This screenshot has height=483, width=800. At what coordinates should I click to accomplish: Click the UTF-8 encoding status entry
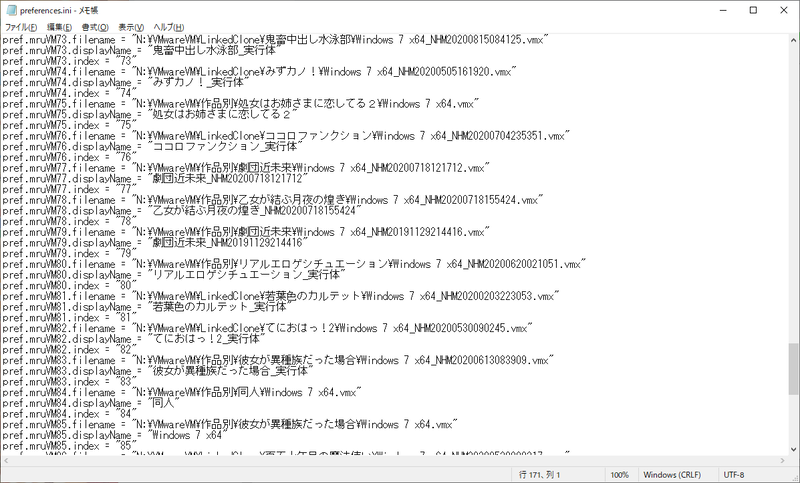click(734, 475)
